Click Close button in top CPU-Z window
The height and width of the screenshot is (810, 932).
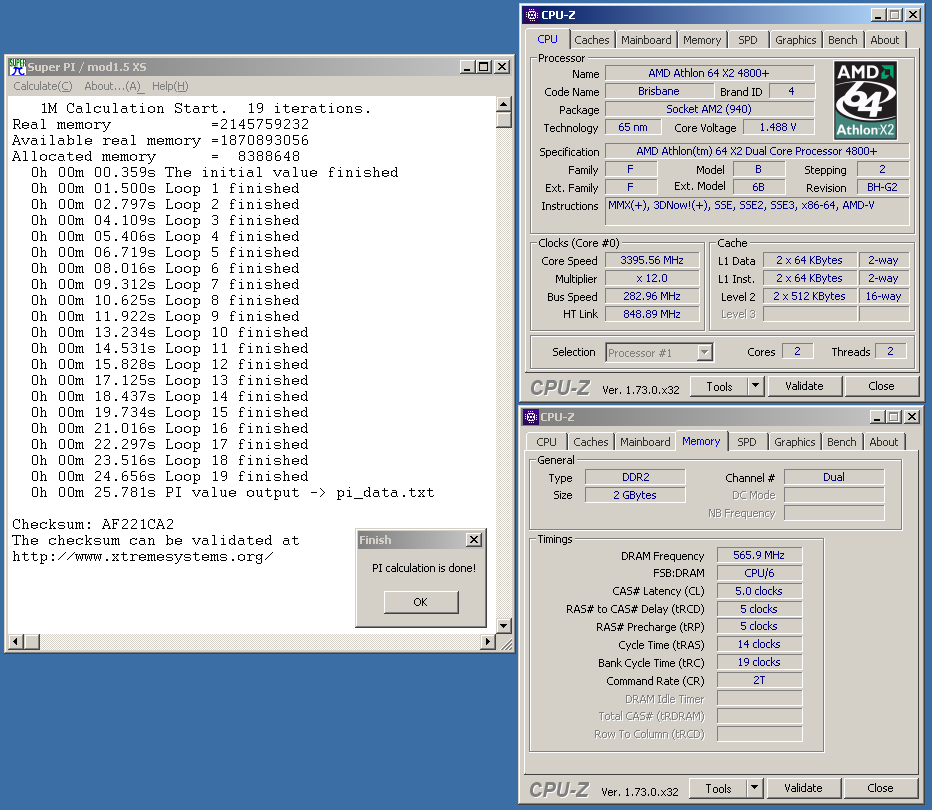(881, 386)
